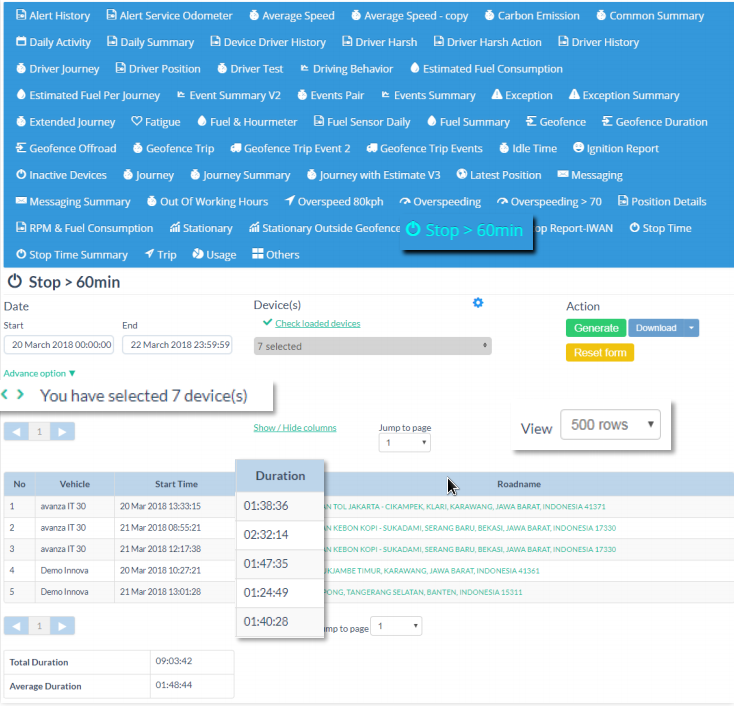This screenshot has height=706, width=734.
Task: Open the top Jump to page dropdown
Action: click(x=405, y=442)
